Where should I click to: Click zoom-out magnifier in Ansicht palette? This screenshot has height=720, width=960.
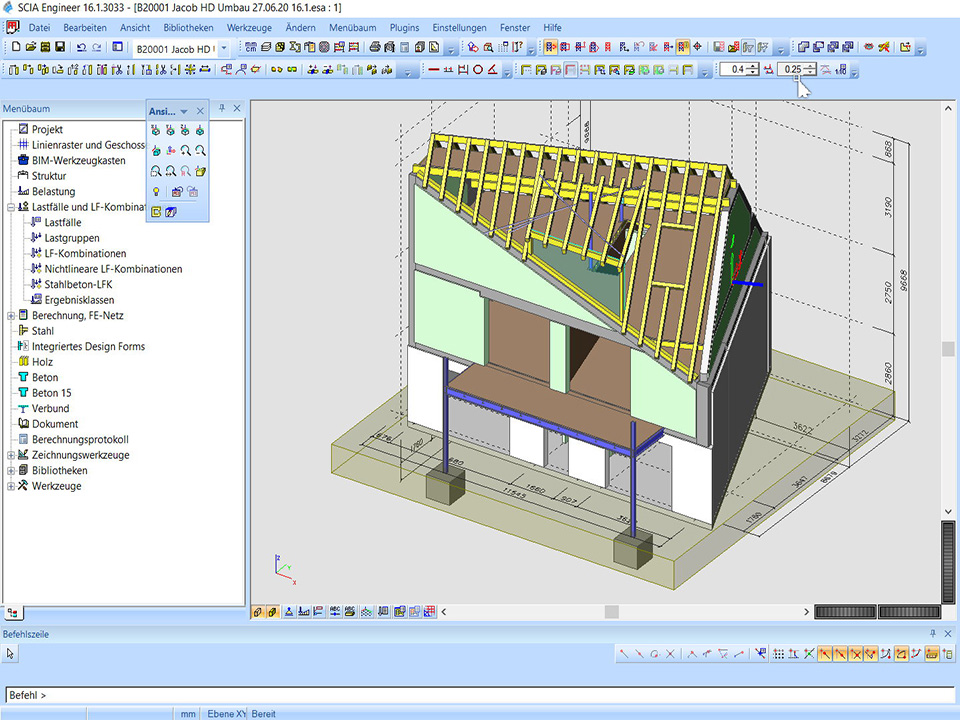[201, 150]
